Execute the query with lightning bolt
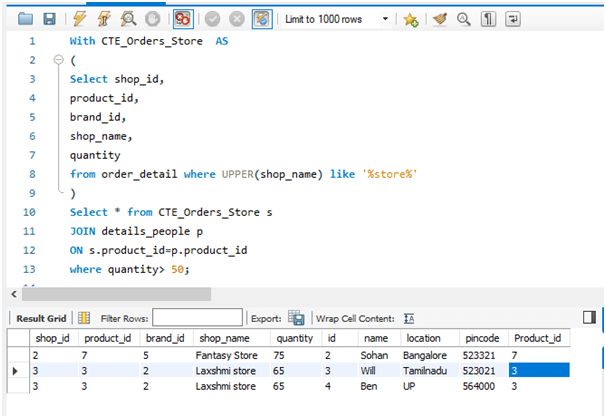Screen dimensions: 606x418 click(x=78, y=19)
